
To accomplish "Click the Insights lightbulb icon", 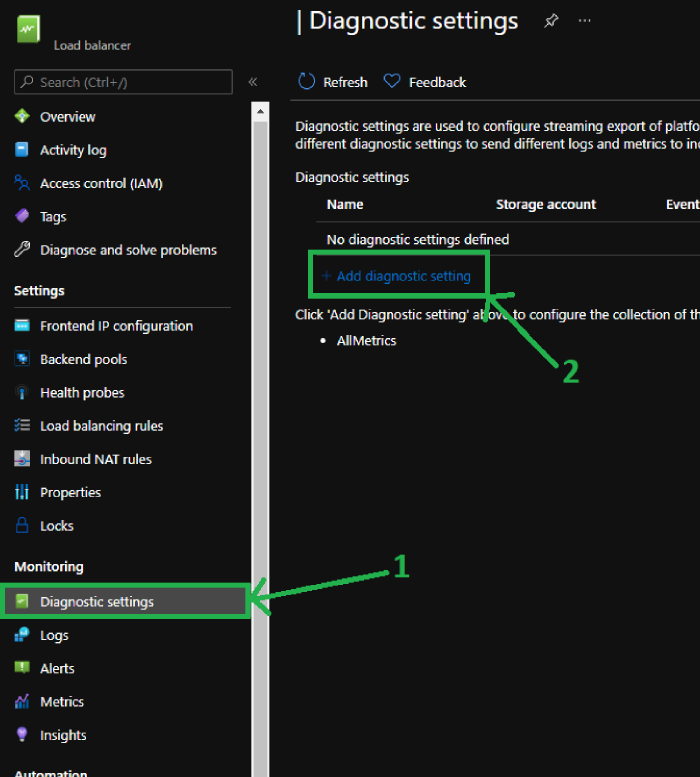I will tap(22, 735).
